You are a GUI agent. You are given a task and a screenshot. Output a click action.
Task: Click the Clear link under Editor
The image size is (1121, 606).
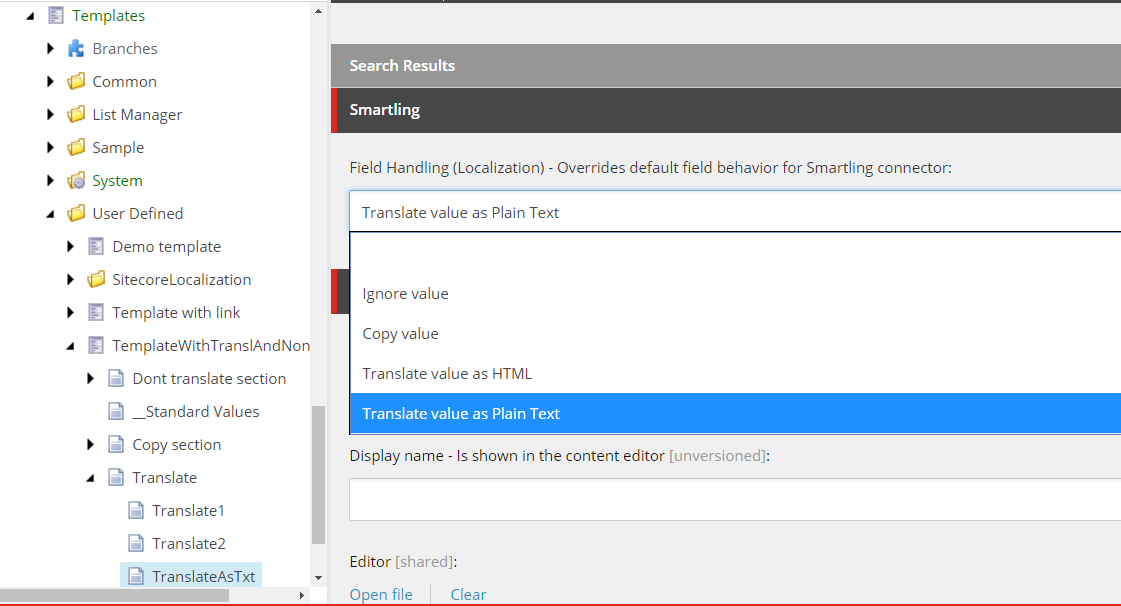point(468,595)
